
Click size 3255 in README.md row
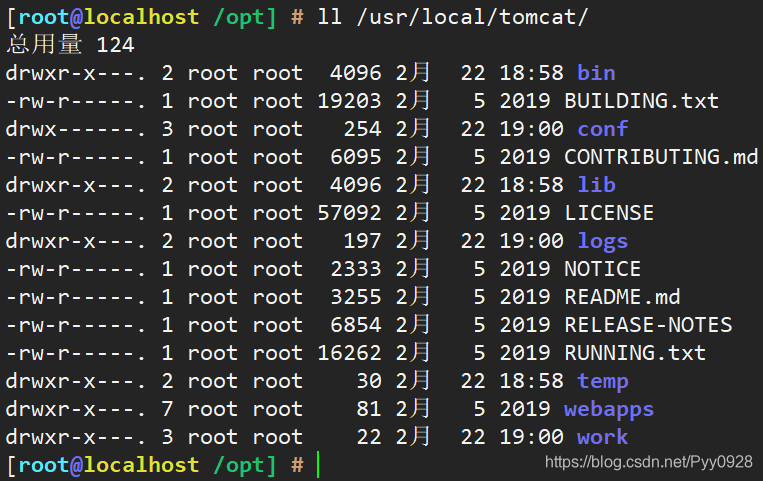(356, 297)
